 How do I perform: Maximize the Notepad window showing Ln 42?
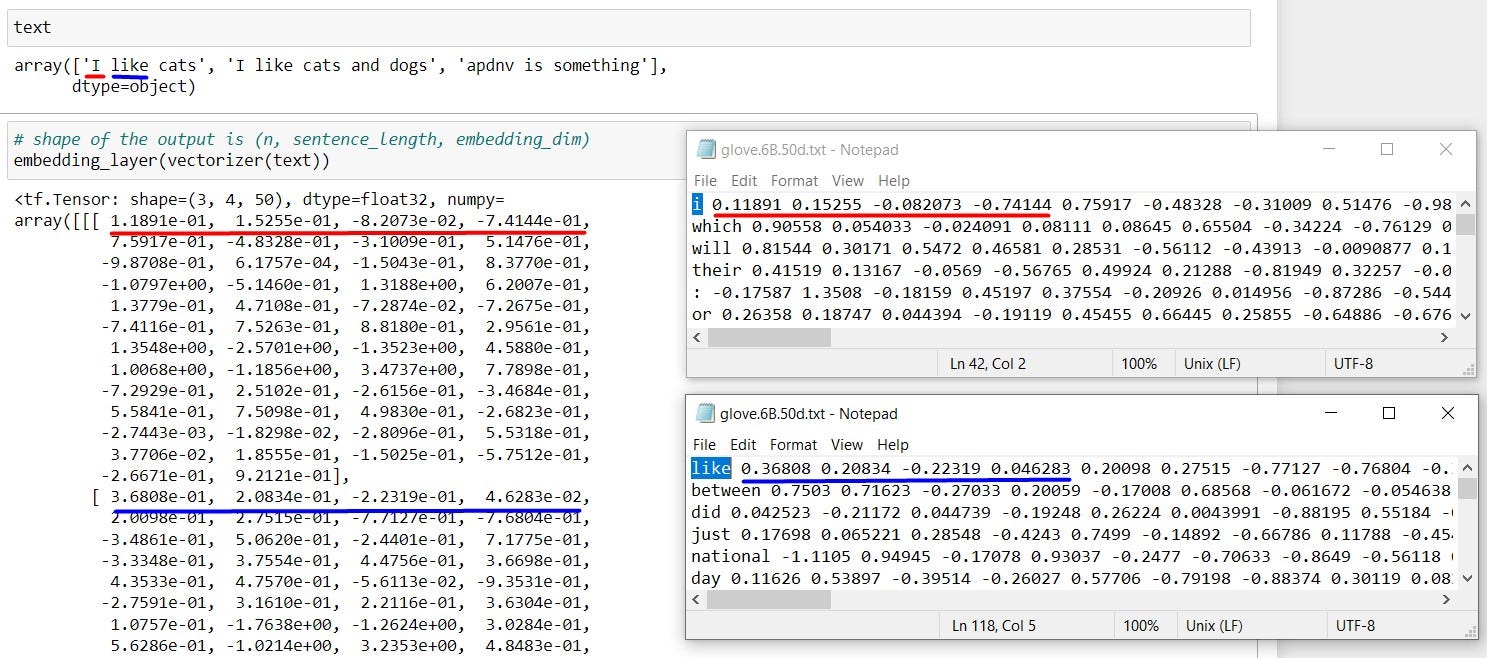coord(1387,149)
